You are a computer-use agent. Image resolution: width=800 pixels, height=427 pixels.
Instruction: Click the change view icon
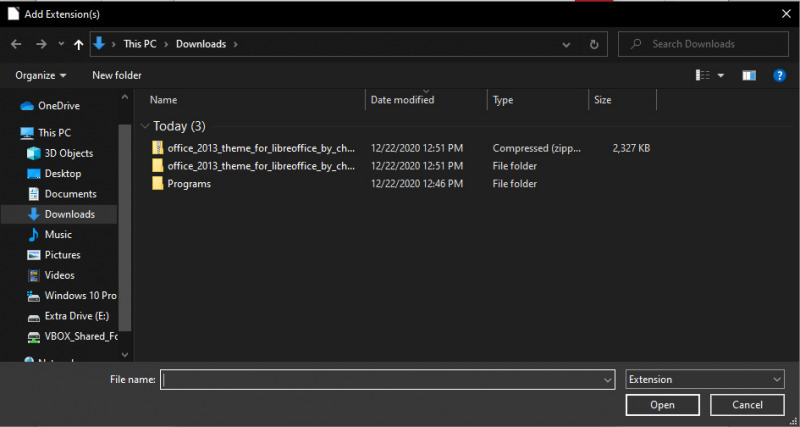(703, 75)
